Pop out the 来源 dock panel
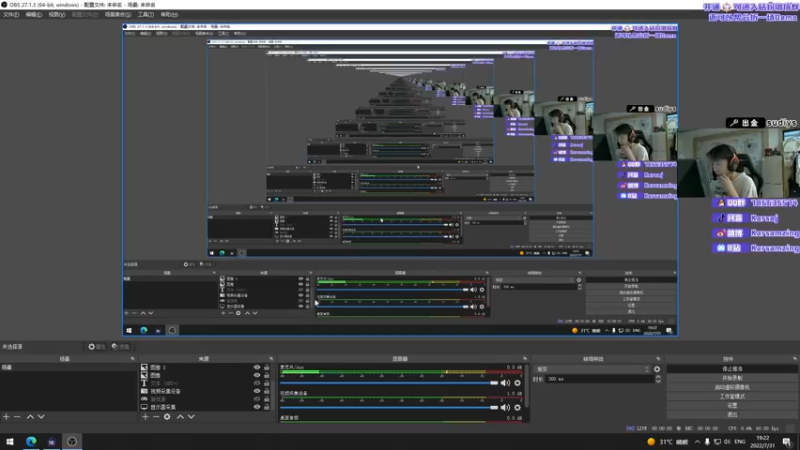This screenshot has width=800, height=450. pos(271,359)
